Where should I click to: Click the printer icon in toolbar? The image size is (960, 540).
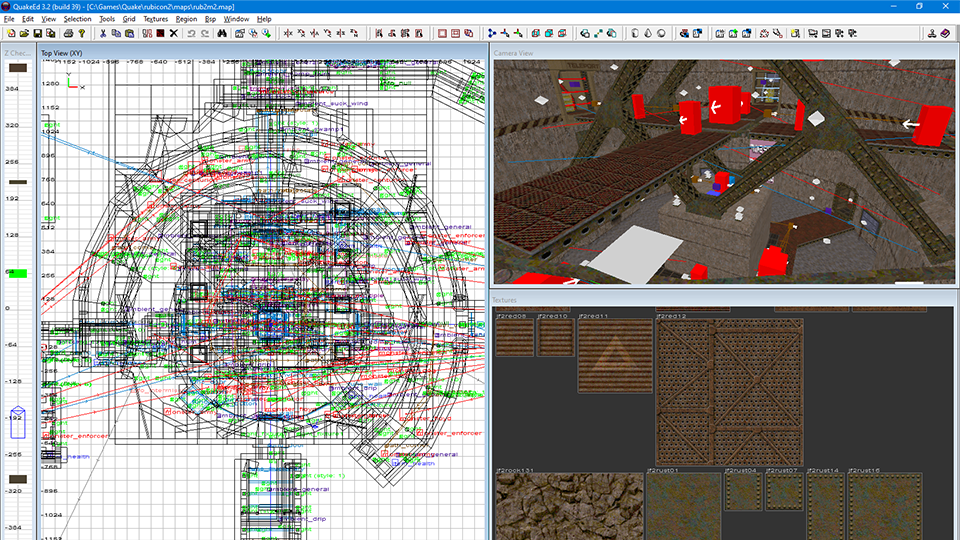click(68, 33)
